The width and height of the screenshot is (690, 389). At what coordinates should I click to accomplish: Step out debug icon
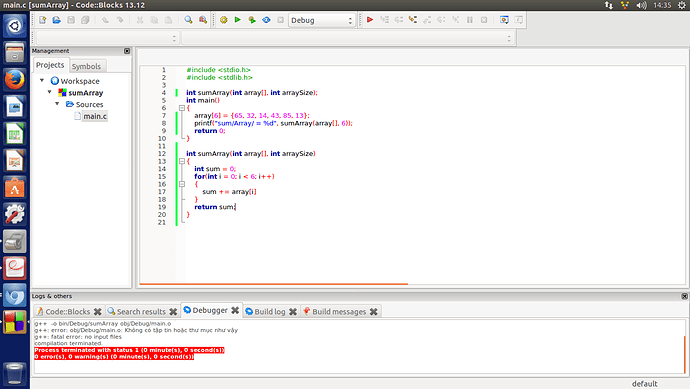pos(427,20)
